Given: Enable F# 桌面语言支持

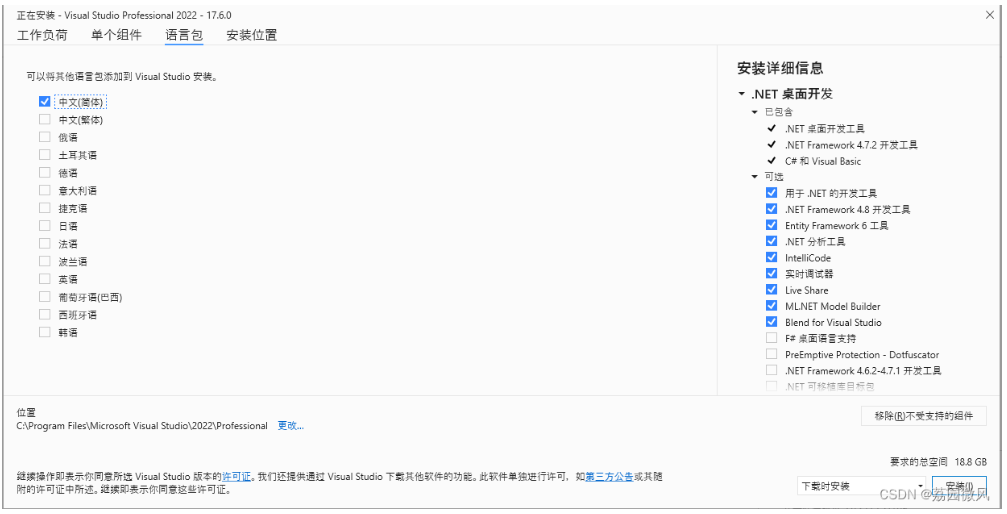Looking at the screenshot, I should pos(771,338).
